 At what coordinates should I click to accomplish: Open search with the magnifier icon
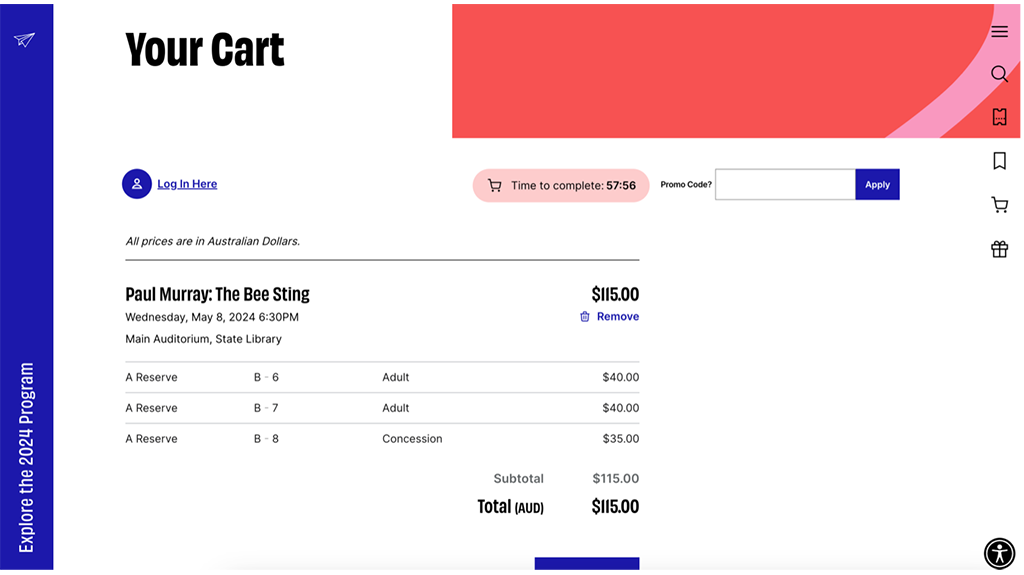(999, 74)
